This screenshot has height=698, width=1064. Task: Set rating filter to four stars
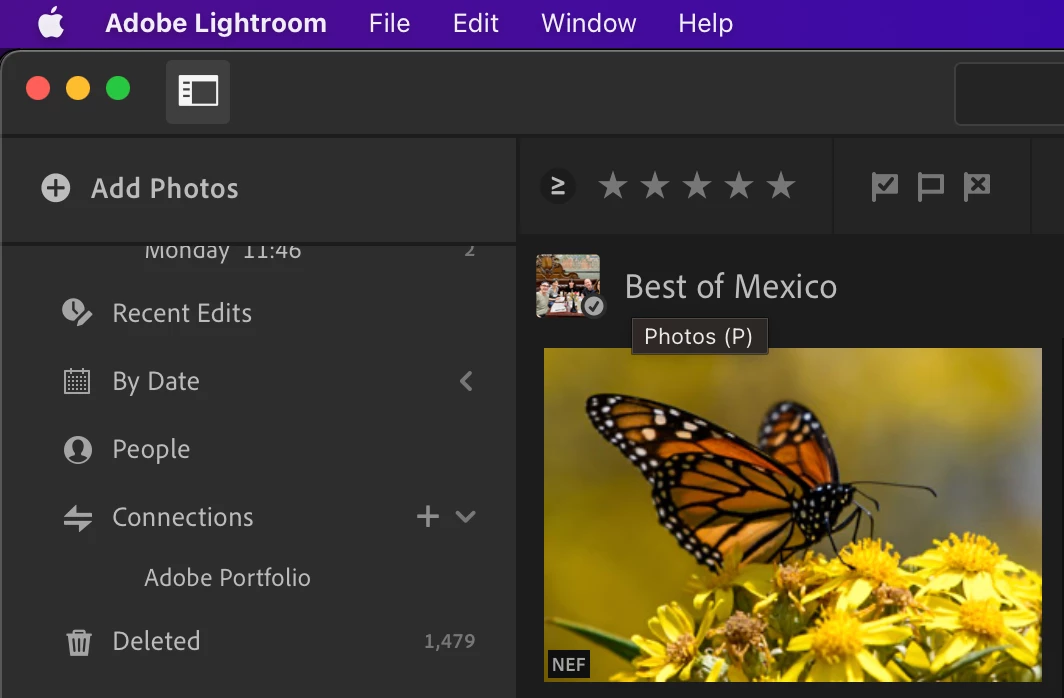point(739,185)
